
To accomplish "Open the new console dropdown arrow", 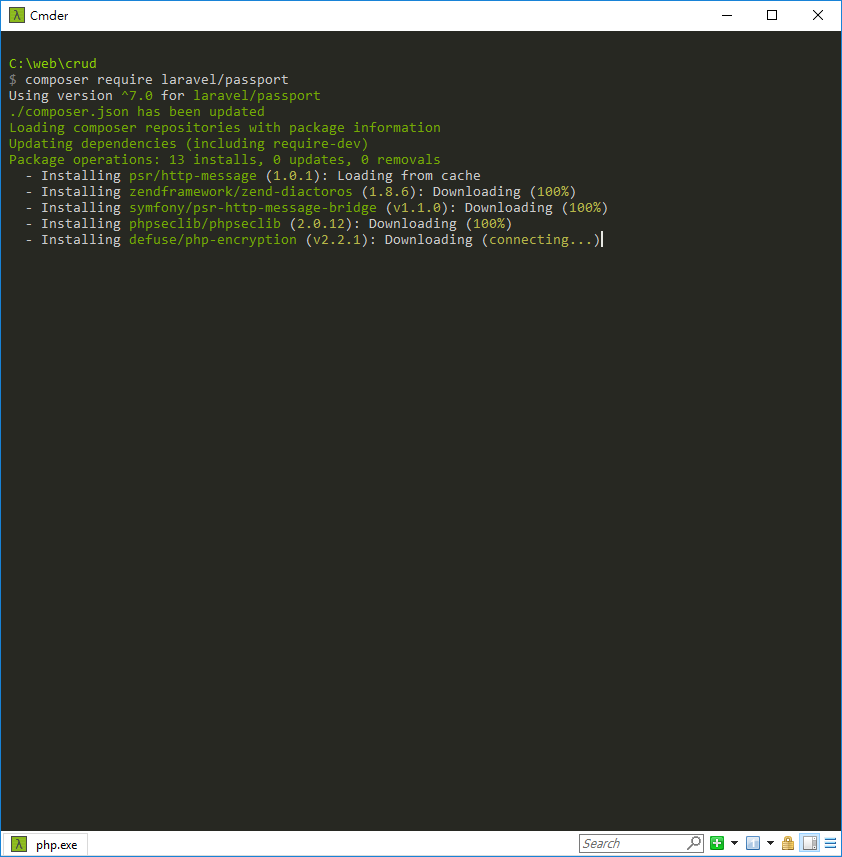I will (x=734, y=843).
